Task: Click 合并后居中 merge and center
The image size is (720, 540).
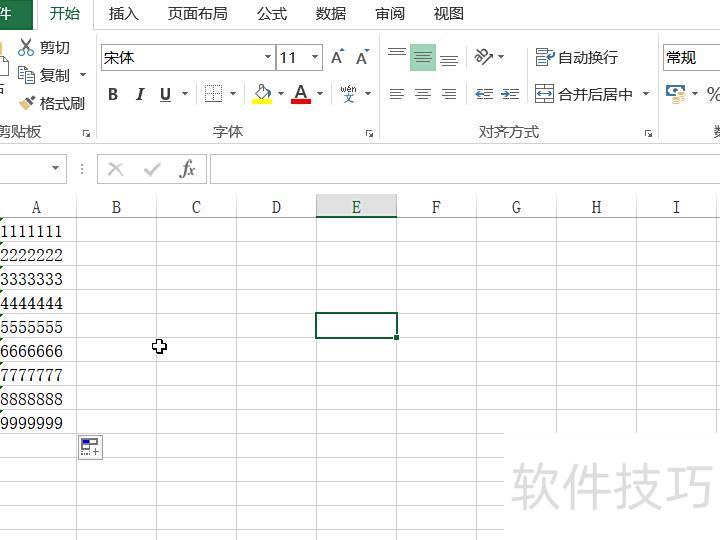Action: [584, 94]
